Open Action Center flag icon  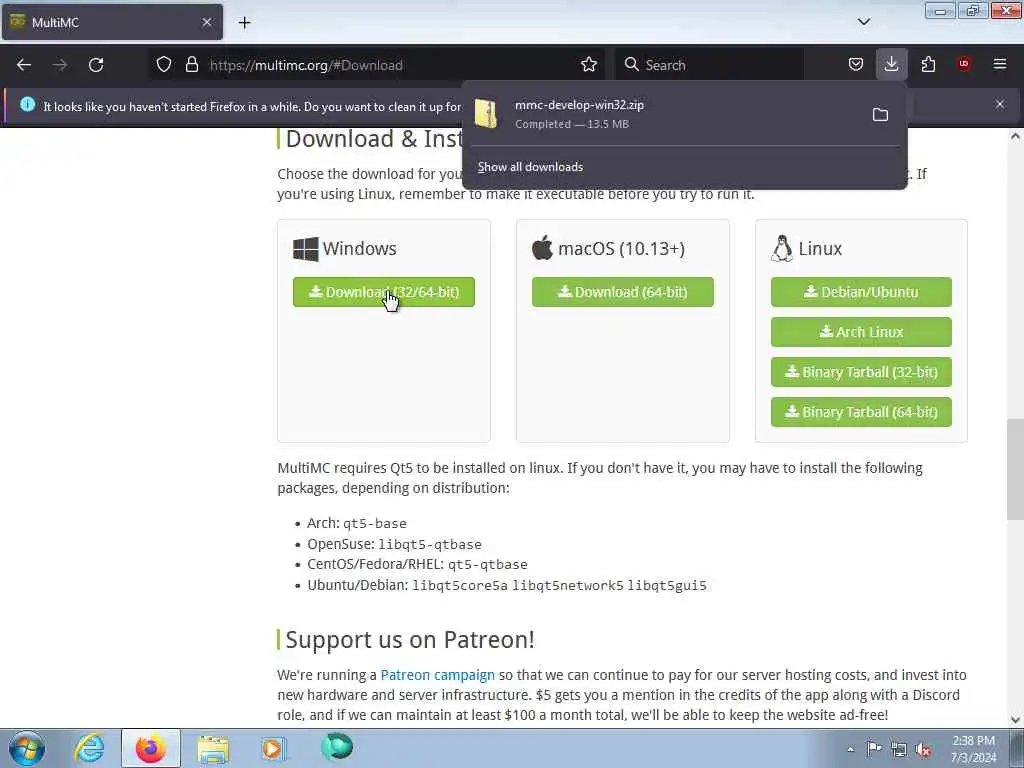874,748
